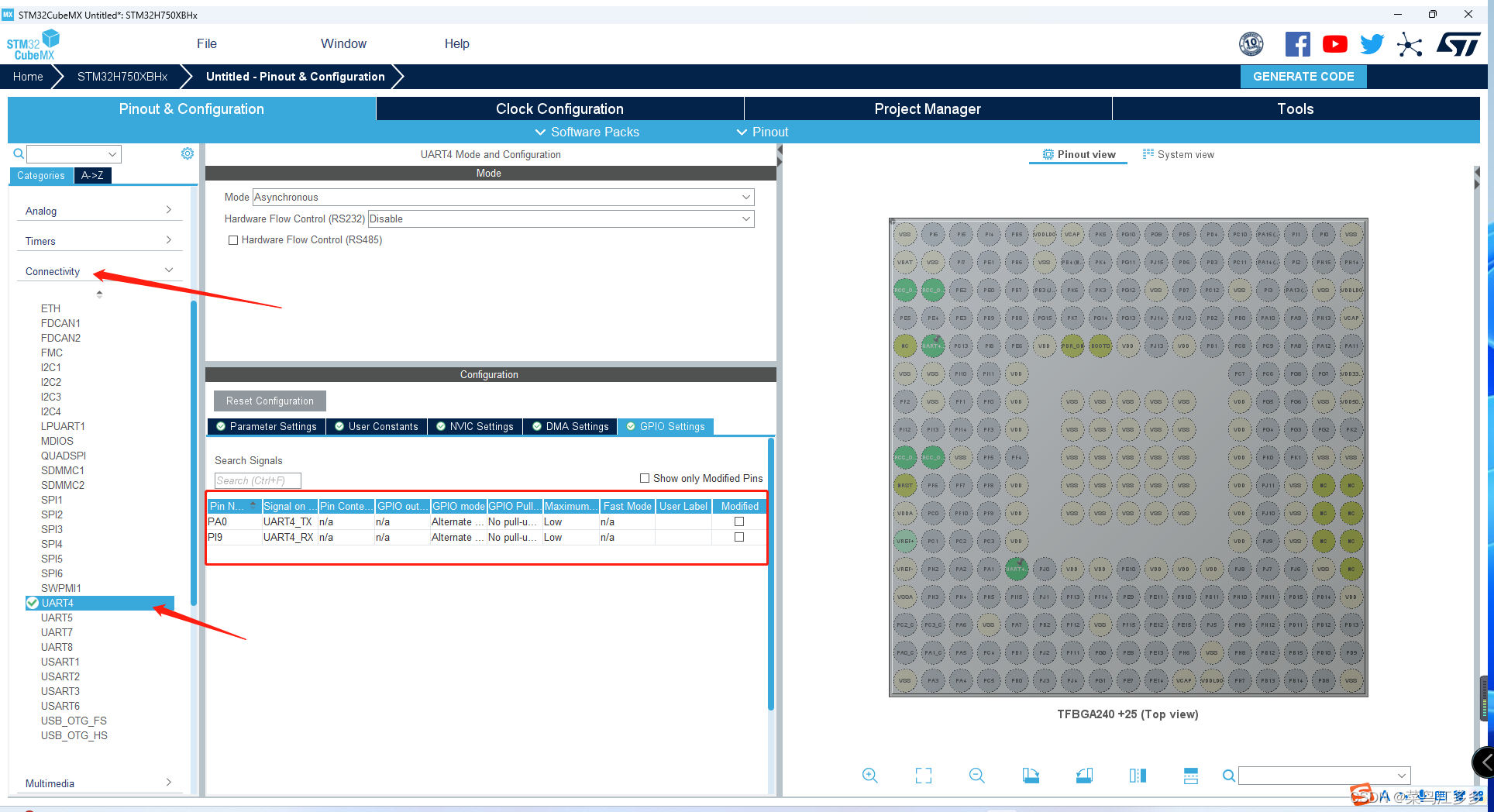Click the ST logo

[1458, 44]
